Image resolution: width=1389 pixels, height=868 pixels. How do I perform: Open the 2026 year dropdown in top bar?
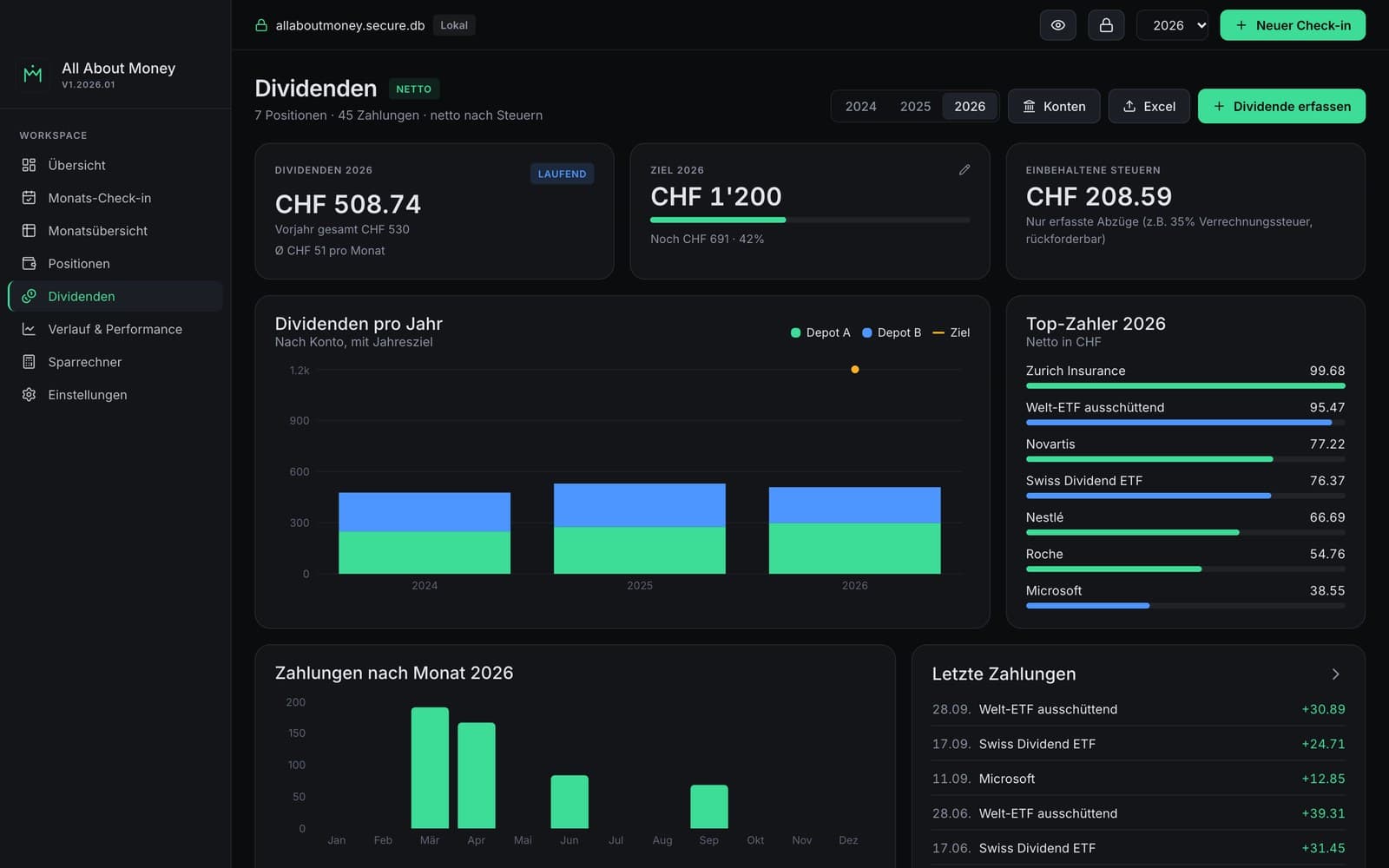1172,25
